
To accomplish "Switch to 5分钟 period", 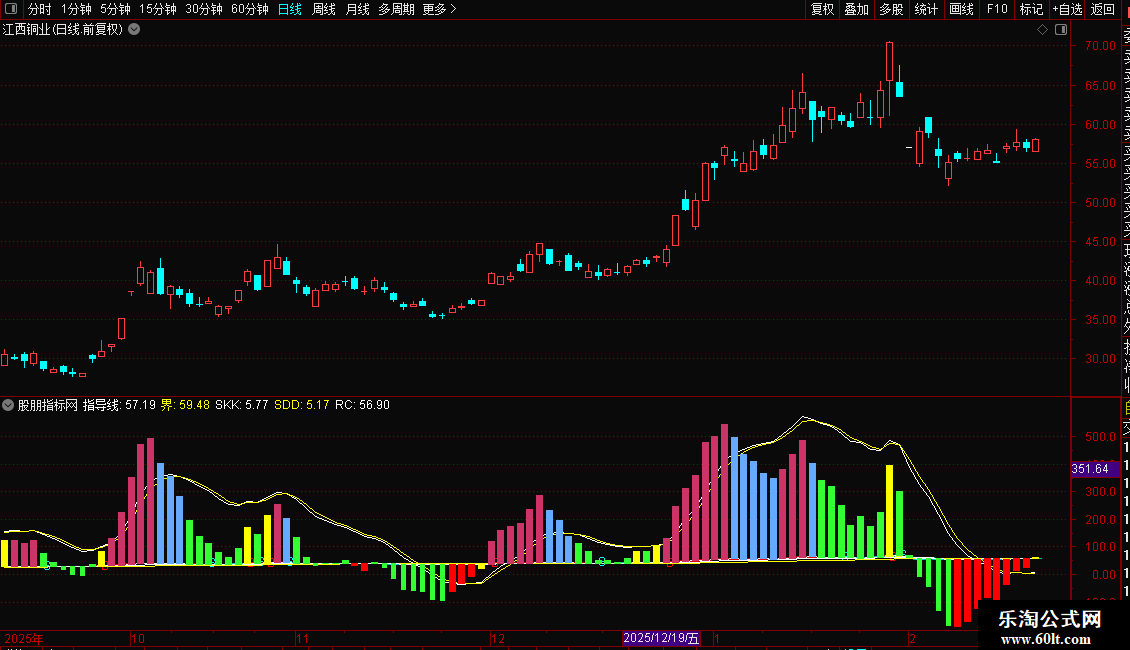I will 115,9.
